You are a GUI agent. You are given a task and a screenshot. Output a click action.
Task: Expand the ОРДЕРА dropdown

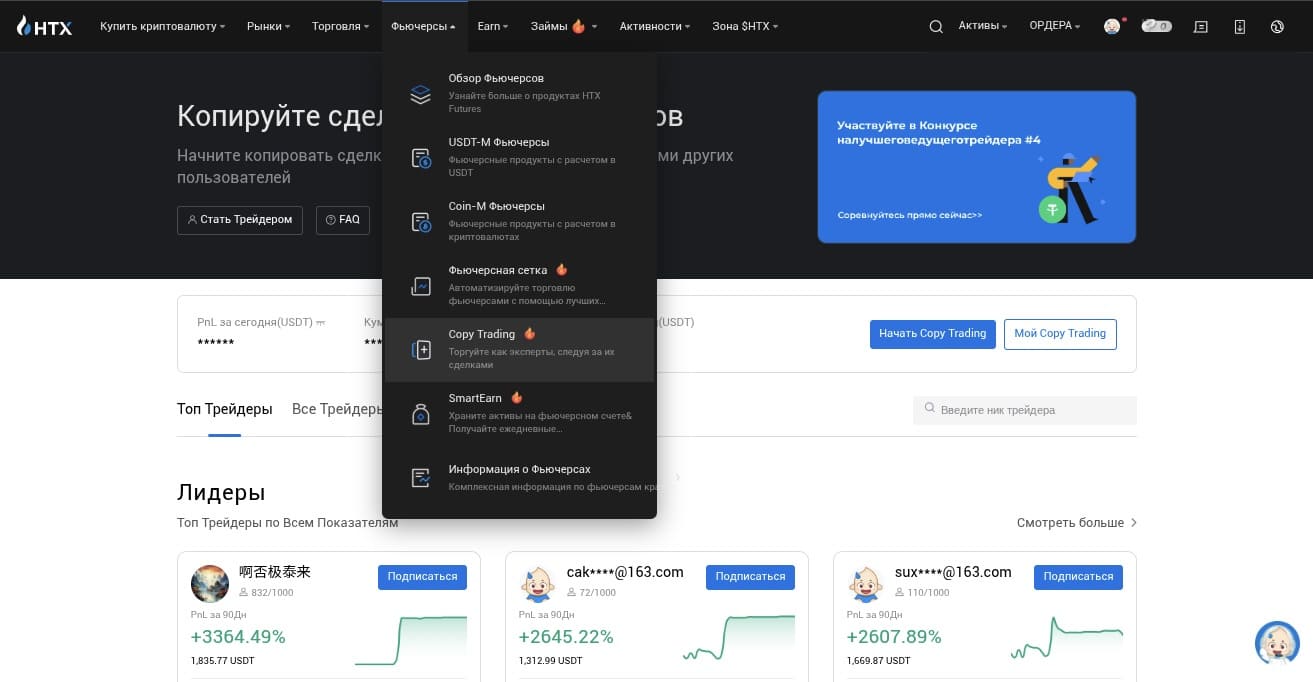1055,26
